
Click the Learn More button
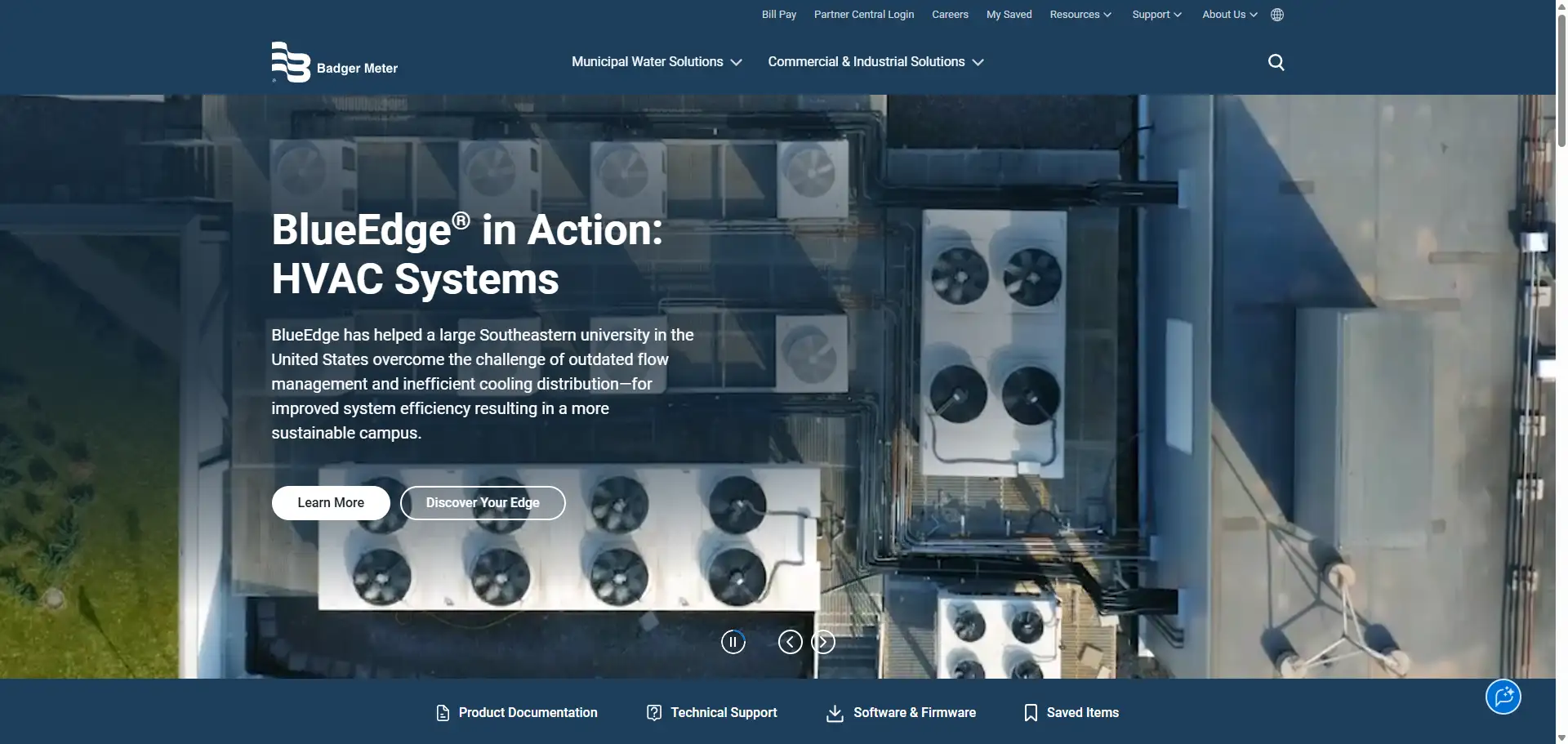pos(331,503)
